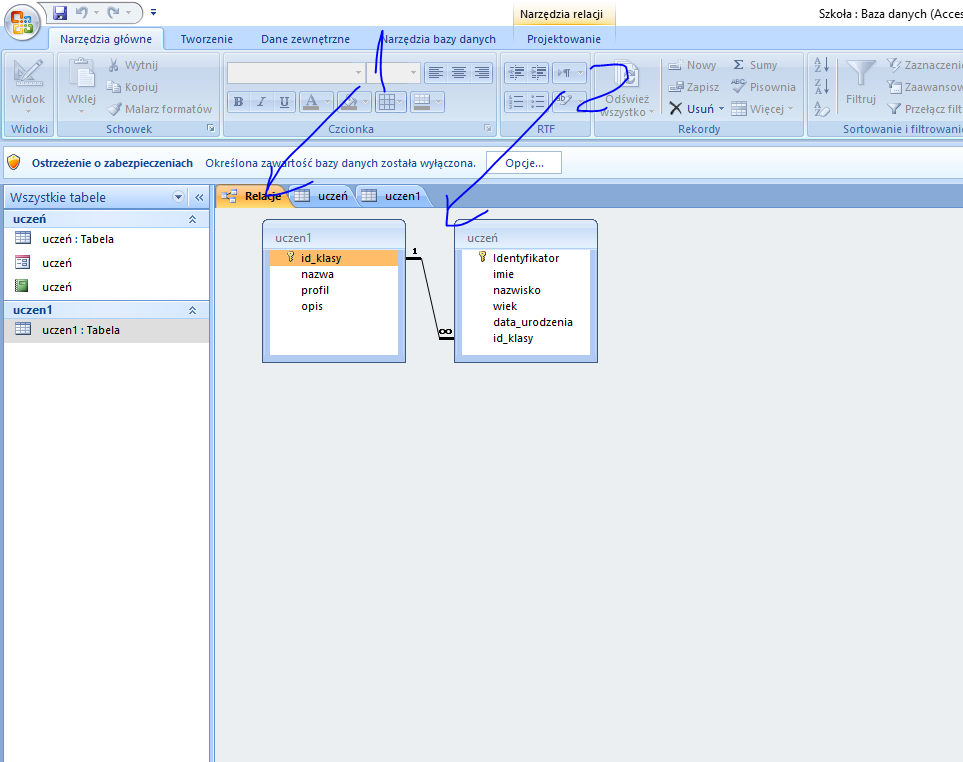Click the Pisownia spell check icon
963x762 pixels.
(x=739, y=87)
